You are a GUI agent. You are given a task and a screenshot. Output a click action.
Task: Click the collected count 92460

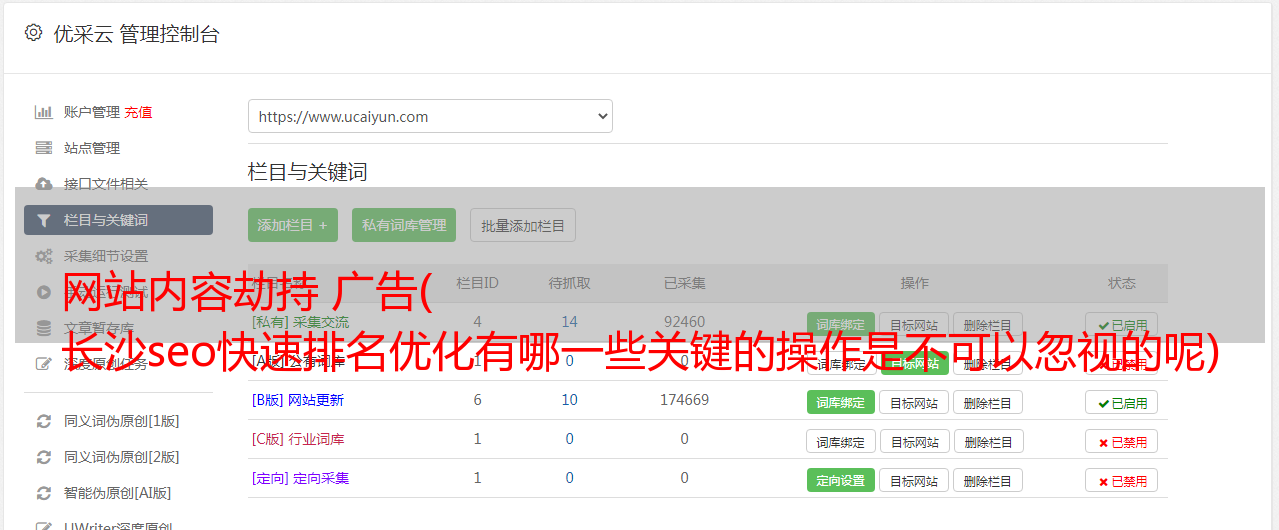click(684, 322)
